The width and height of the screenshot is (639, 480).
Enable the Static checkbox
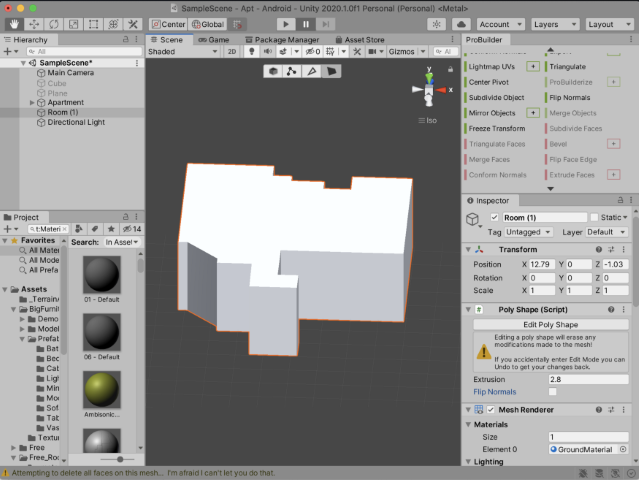coord(594,217)
